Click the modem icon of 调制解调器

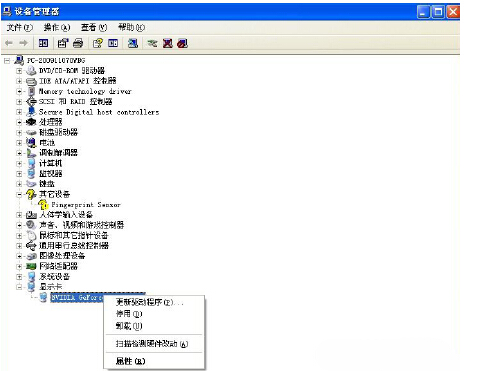31,153
